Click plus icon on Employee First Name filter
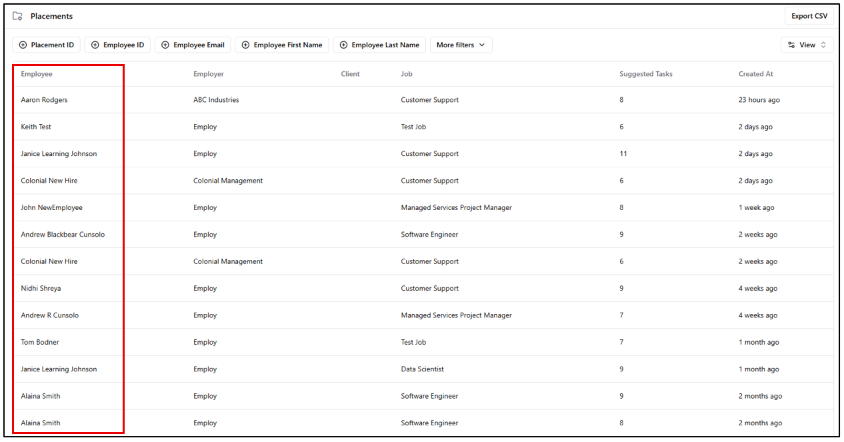 (x=246, y=45)
